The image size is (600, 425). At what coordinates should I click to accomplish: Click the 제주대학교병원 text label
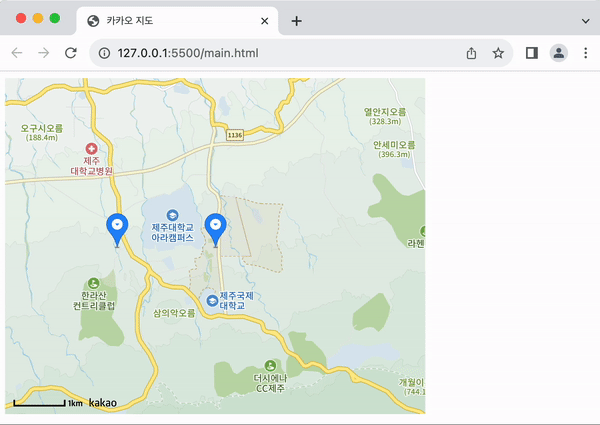coord(91,166)
